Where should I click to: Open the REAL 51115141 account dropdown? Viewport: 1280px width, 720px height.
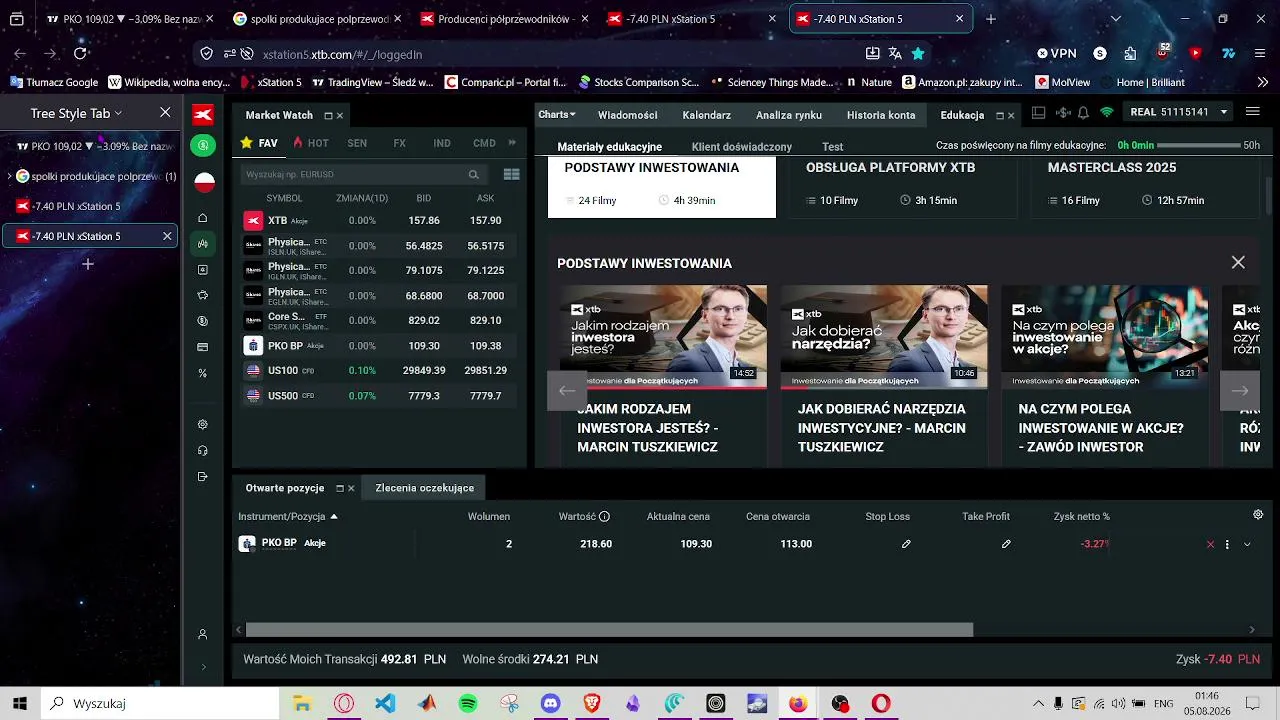point(1180,112)
